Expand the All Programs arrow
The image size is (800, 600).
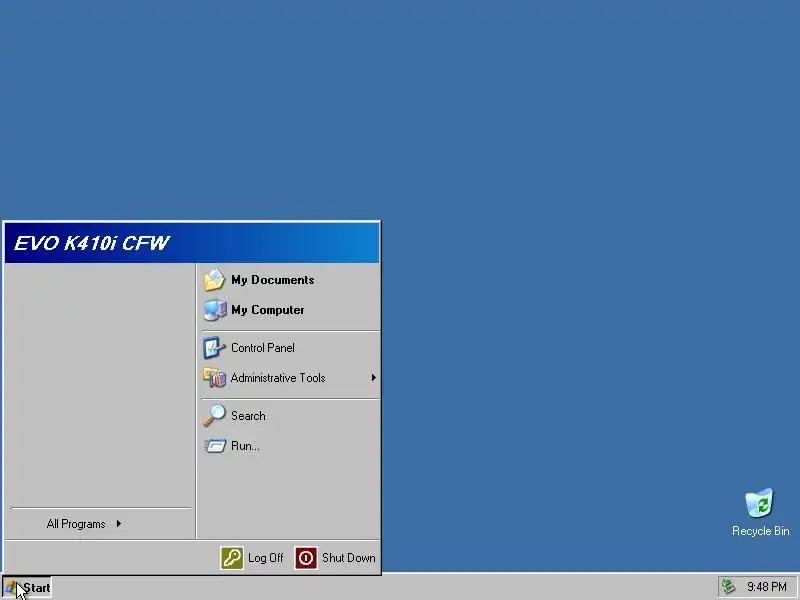click(119, 523)
